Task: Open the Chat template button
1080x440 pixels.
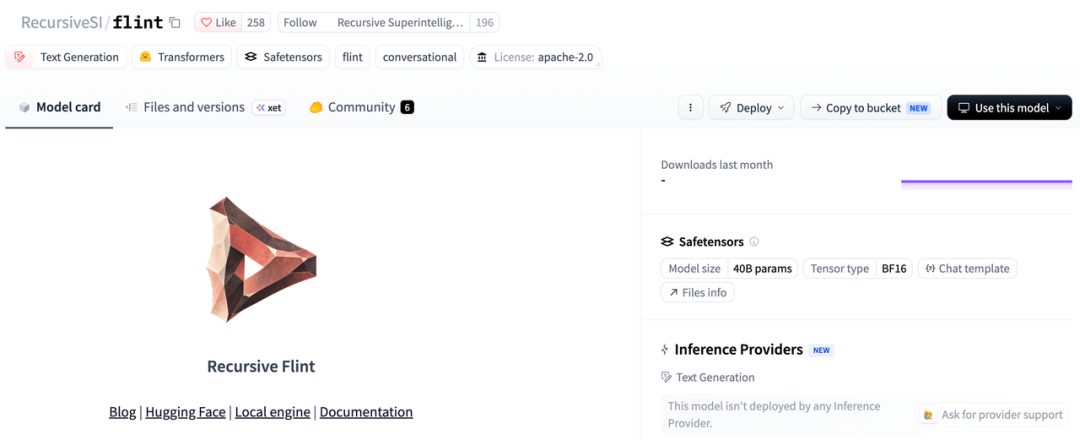Action: pyautogui.click(x=967, y=269)
